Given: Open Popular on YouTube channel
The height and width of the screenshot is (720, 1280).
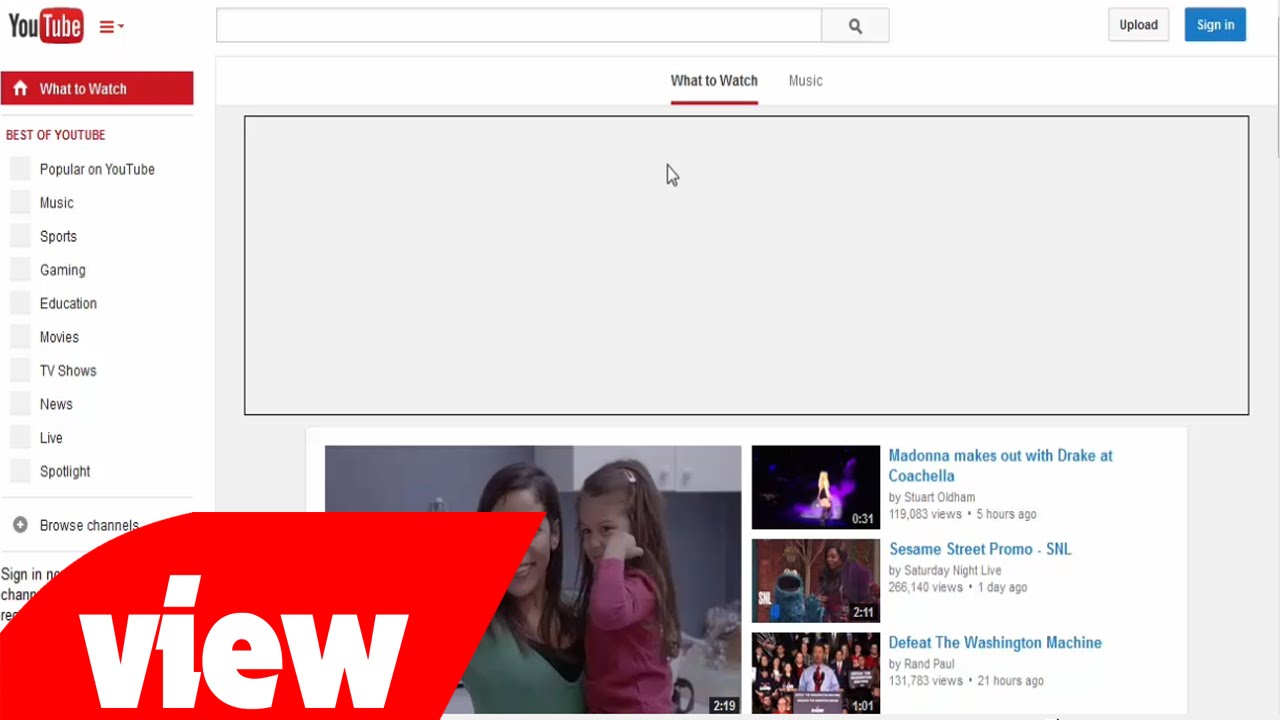Looking at the screenshot, I should click(97, 169).
